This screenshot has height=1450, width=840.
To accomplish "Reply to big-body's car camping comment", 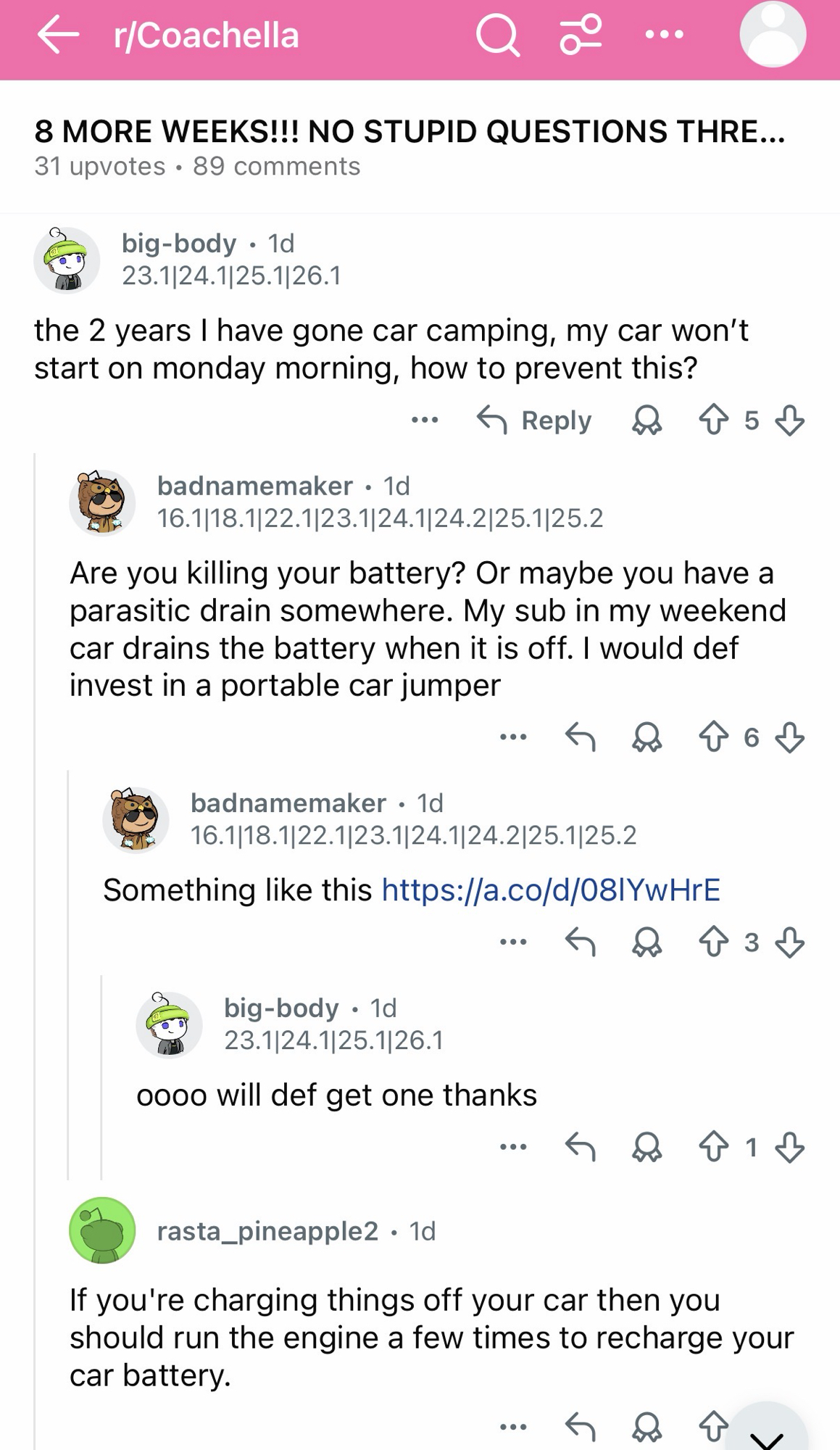I will (534, 420).
